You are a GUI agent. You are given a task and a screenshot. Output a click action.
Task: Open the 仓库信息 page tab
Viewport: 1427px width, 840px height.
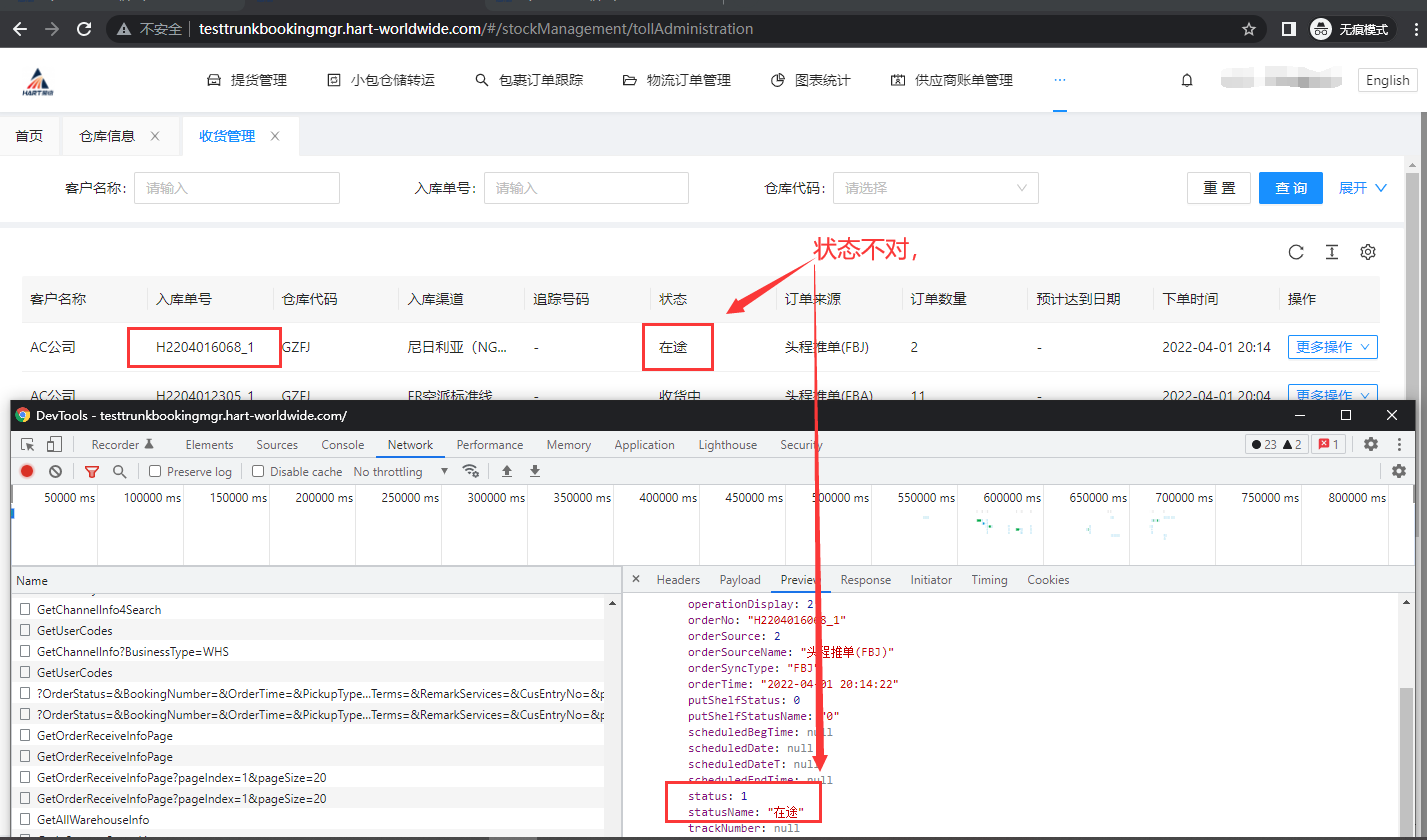point(107,136)
